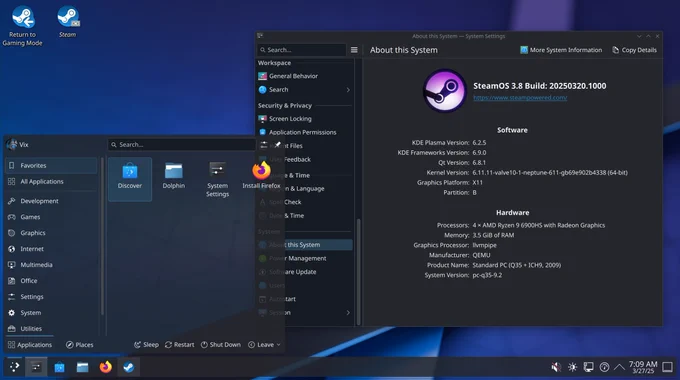
Task: Open Software Update settings
Action: 304,272
